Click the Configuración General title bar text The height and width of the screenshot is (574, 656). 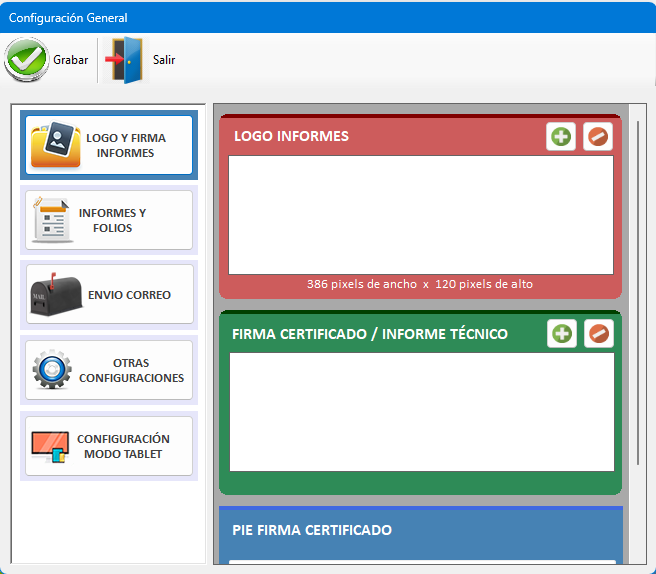[68, 18]
